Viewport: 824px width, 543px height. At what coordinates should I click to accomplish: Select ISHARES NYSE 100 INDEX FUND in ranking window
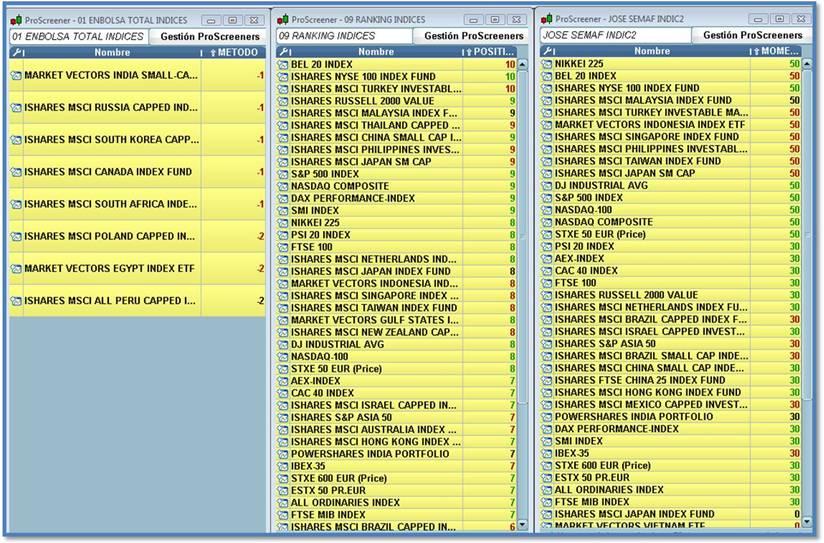point(397,77)
